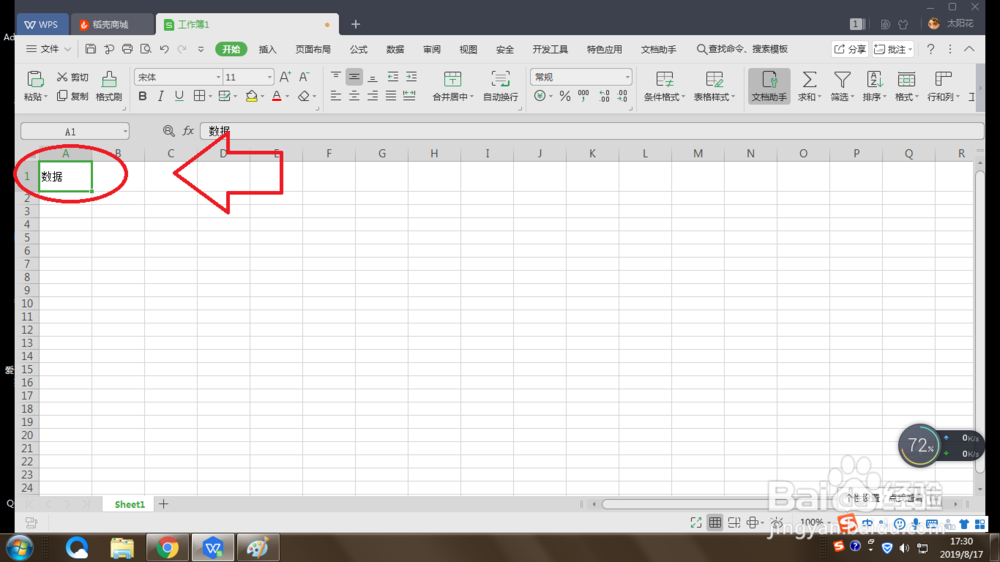Center text horizontally in cell
The image size is (1000, 562).
(x=354, y=96)
